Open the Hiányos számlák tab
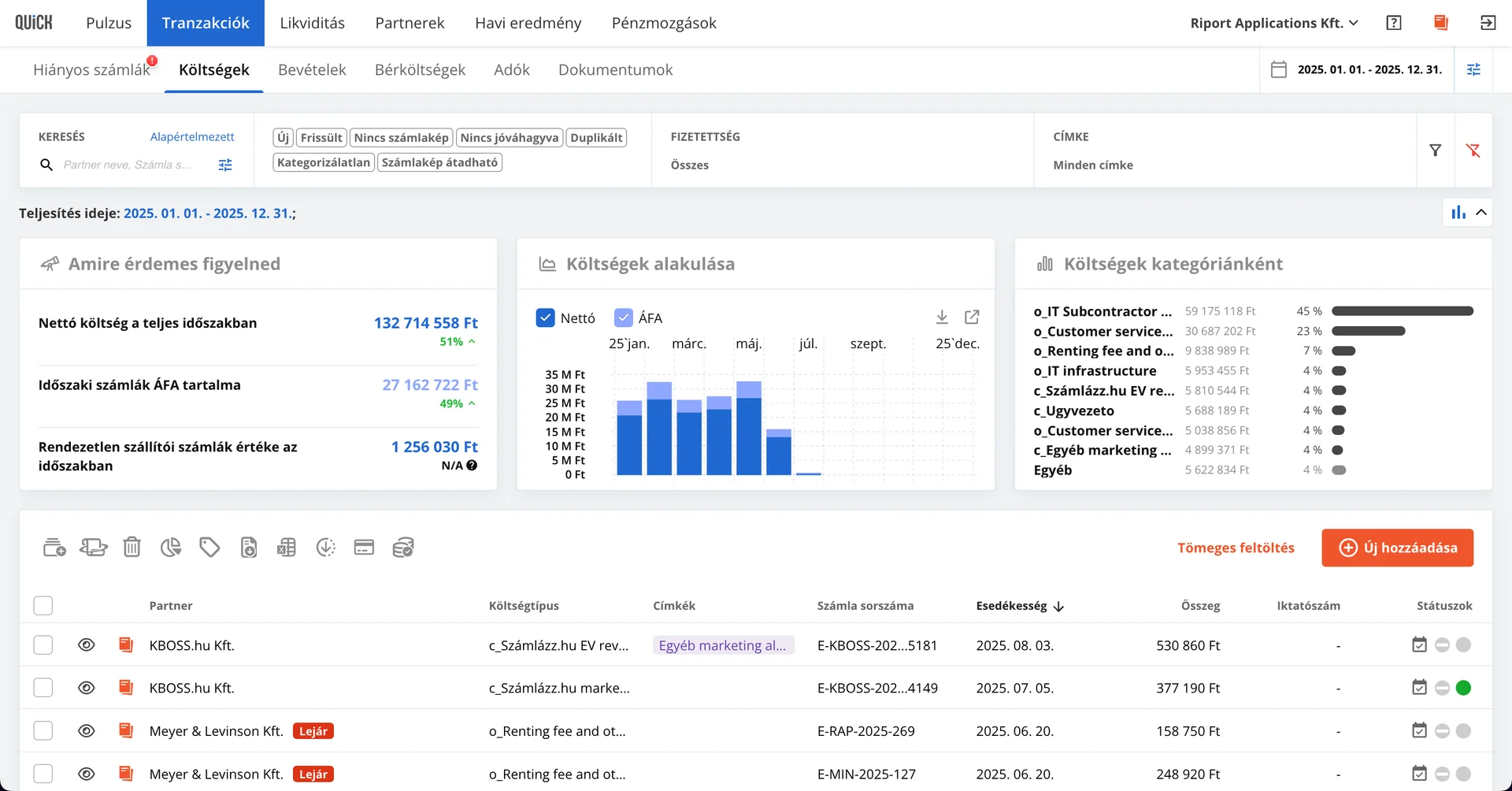 91,69
